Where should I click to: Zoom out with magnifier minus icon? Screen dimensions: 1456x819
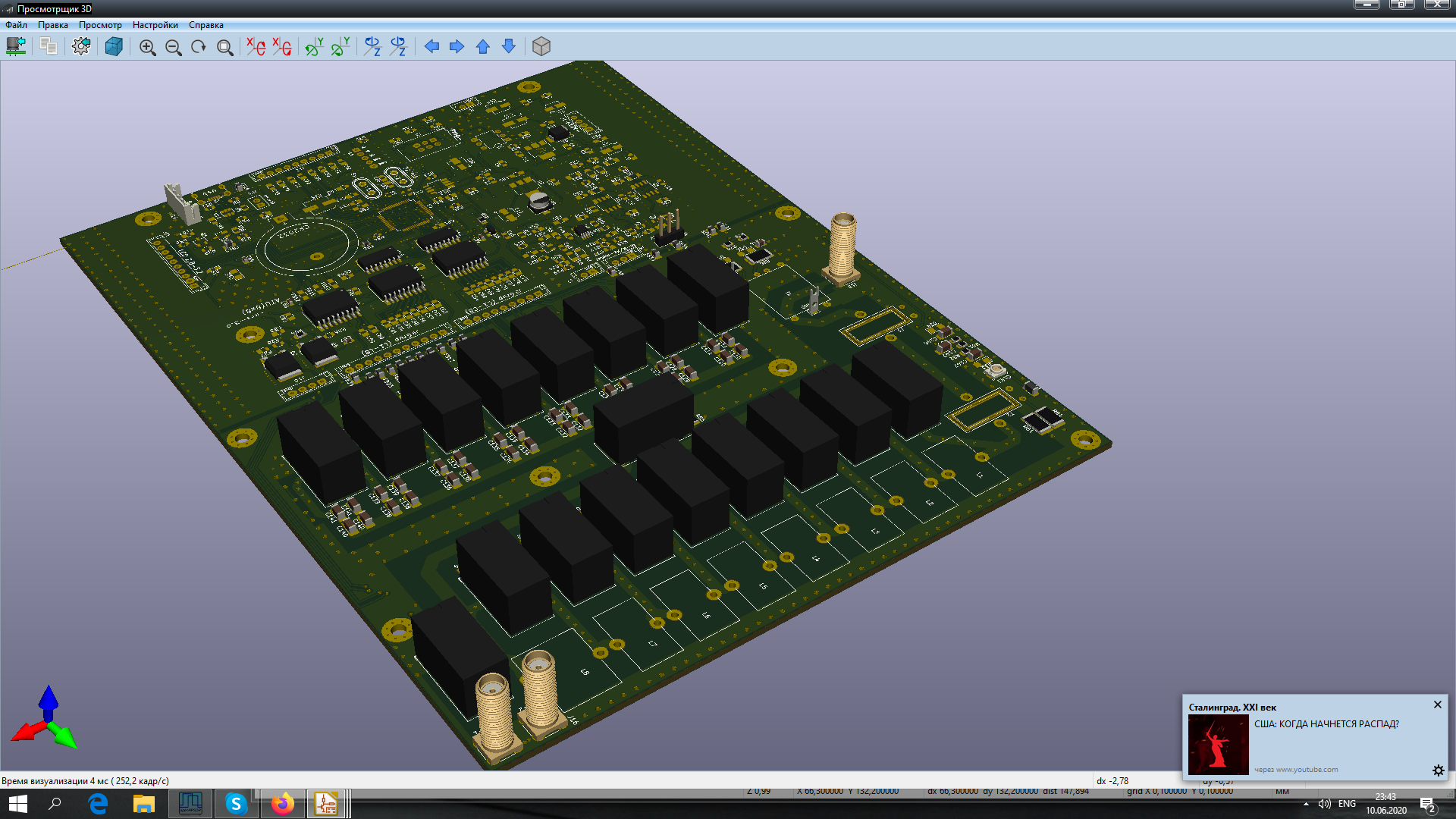coord(173,47)
